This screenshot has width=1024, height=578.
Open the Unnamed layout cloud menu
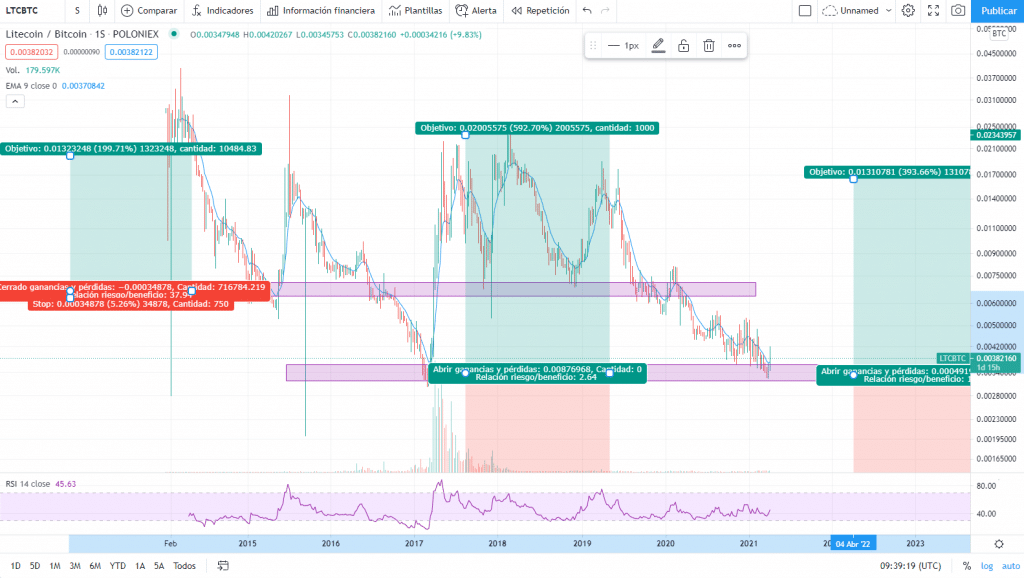pyautogui.click(x=856, y=10)
